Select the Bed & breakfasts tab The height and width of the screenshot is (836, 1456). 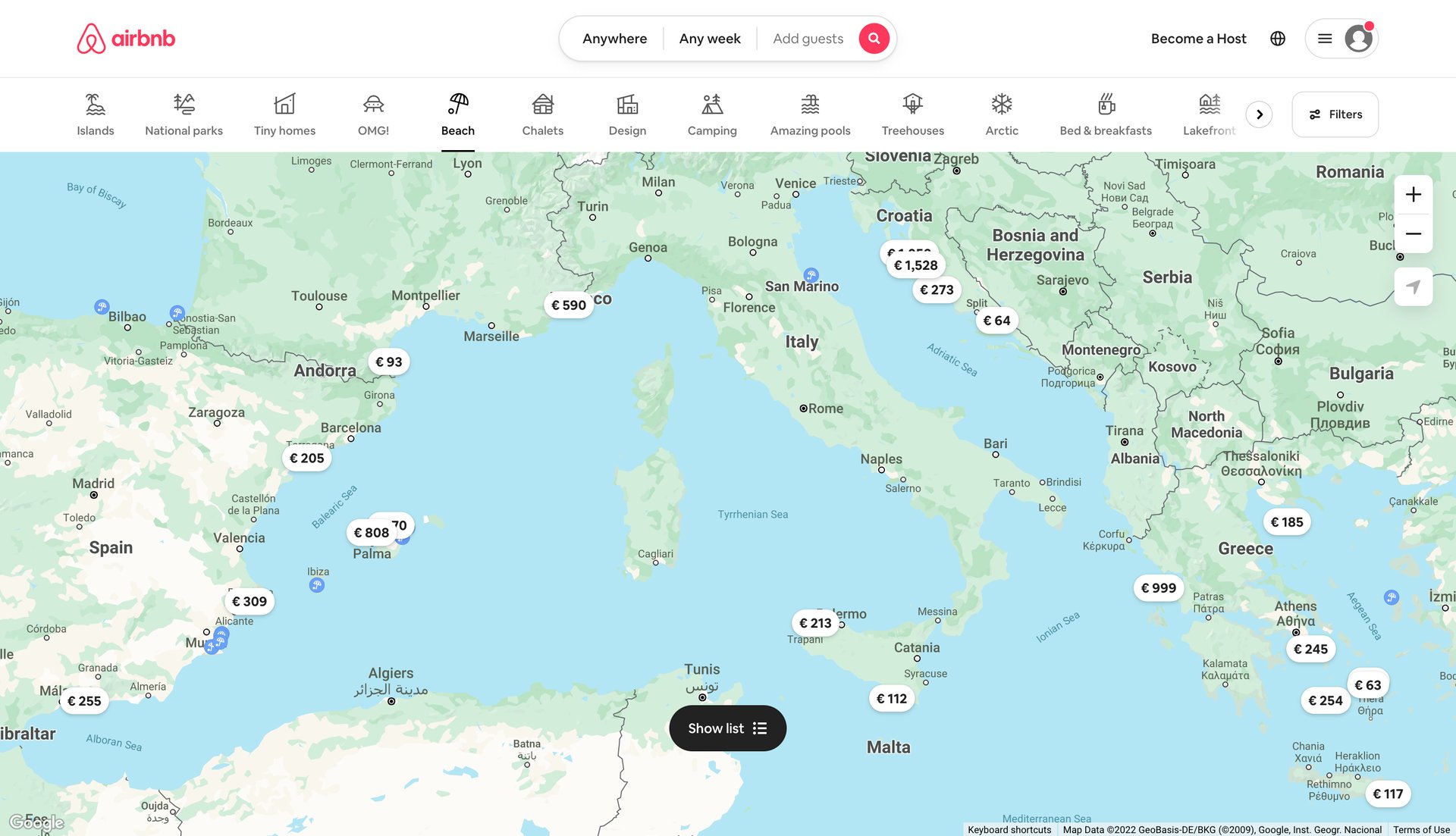coord(1106,114)
